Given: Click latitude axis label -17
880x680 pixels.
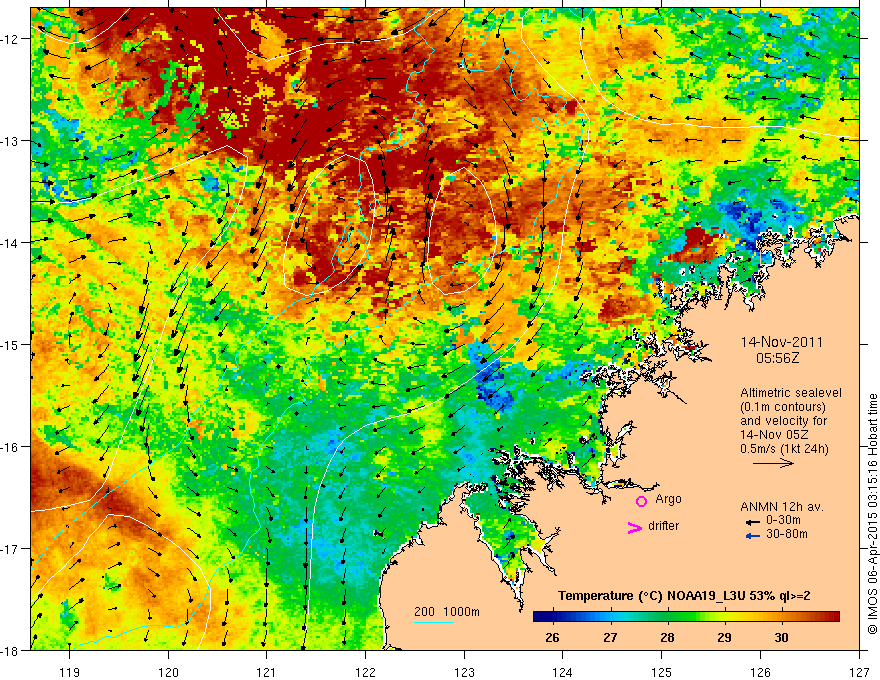Looking at the screenshot, I should [11, 548].
